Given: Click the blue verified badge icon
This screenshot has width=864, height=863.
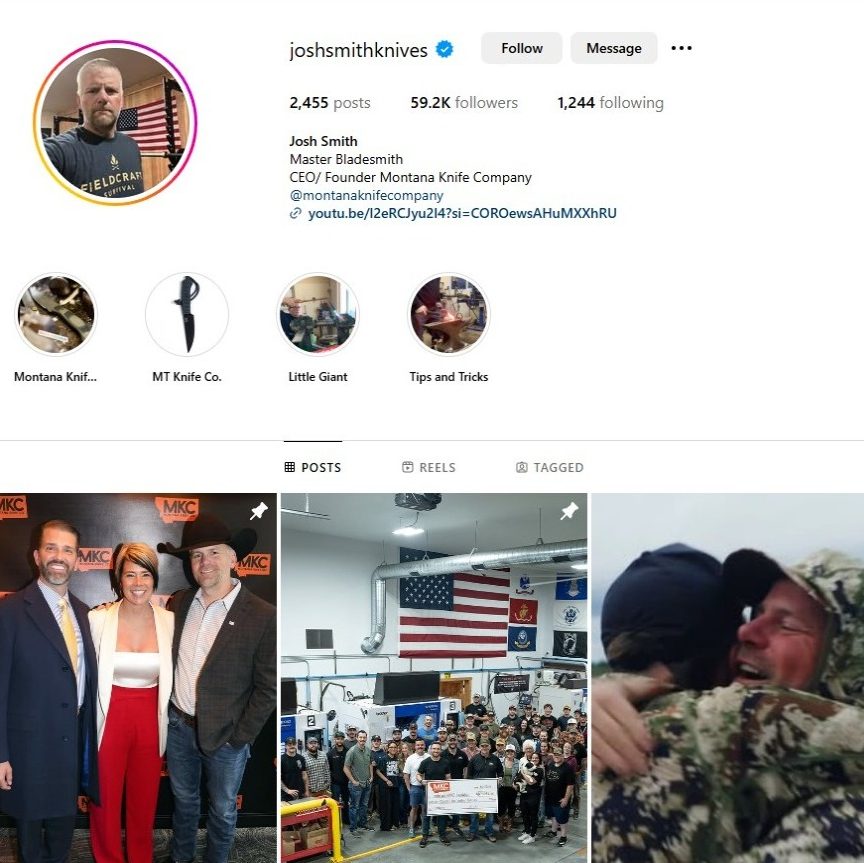Looking at the screenshot, I should (x=445, y=49).
